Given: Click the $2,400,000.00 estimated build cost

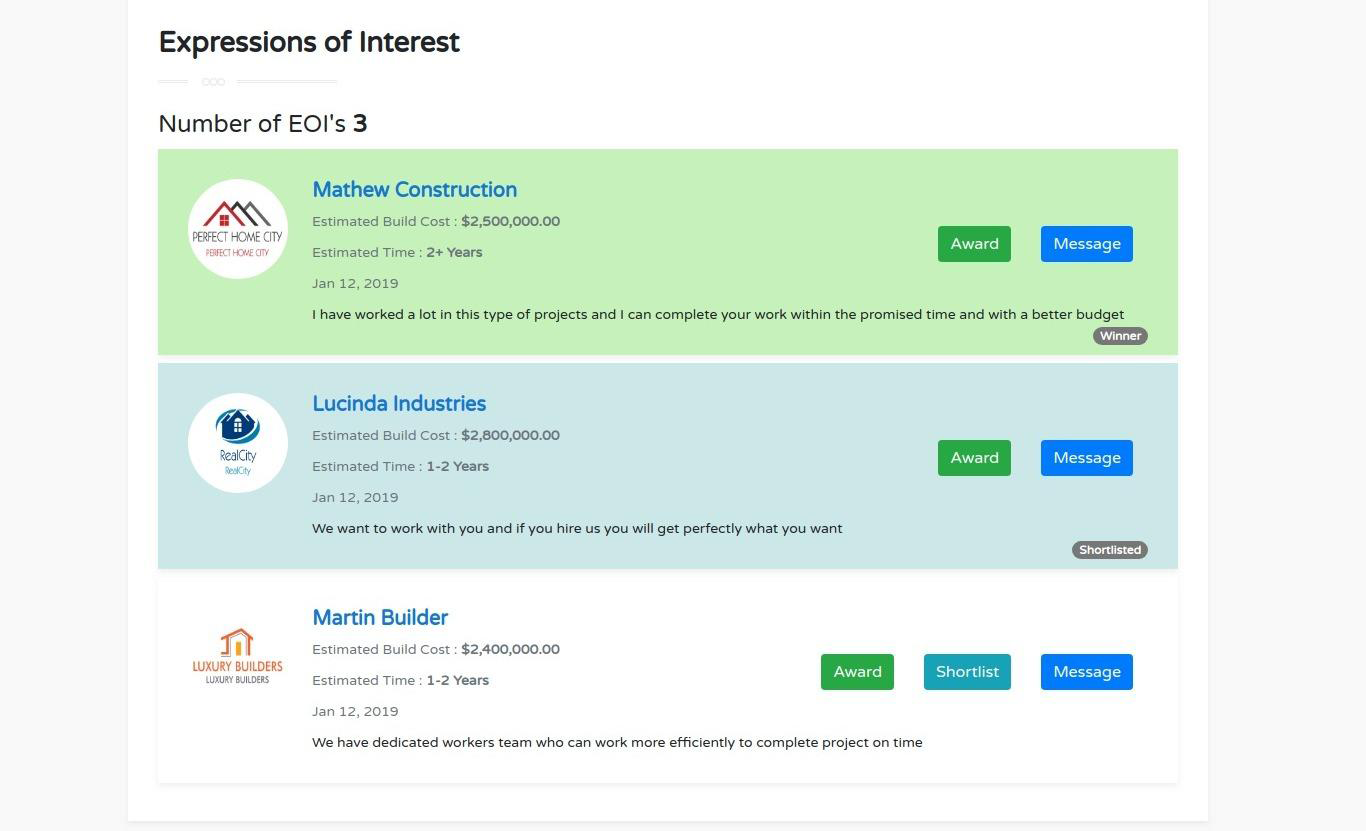Looking at the screenshot, I should tap(510, 650).
